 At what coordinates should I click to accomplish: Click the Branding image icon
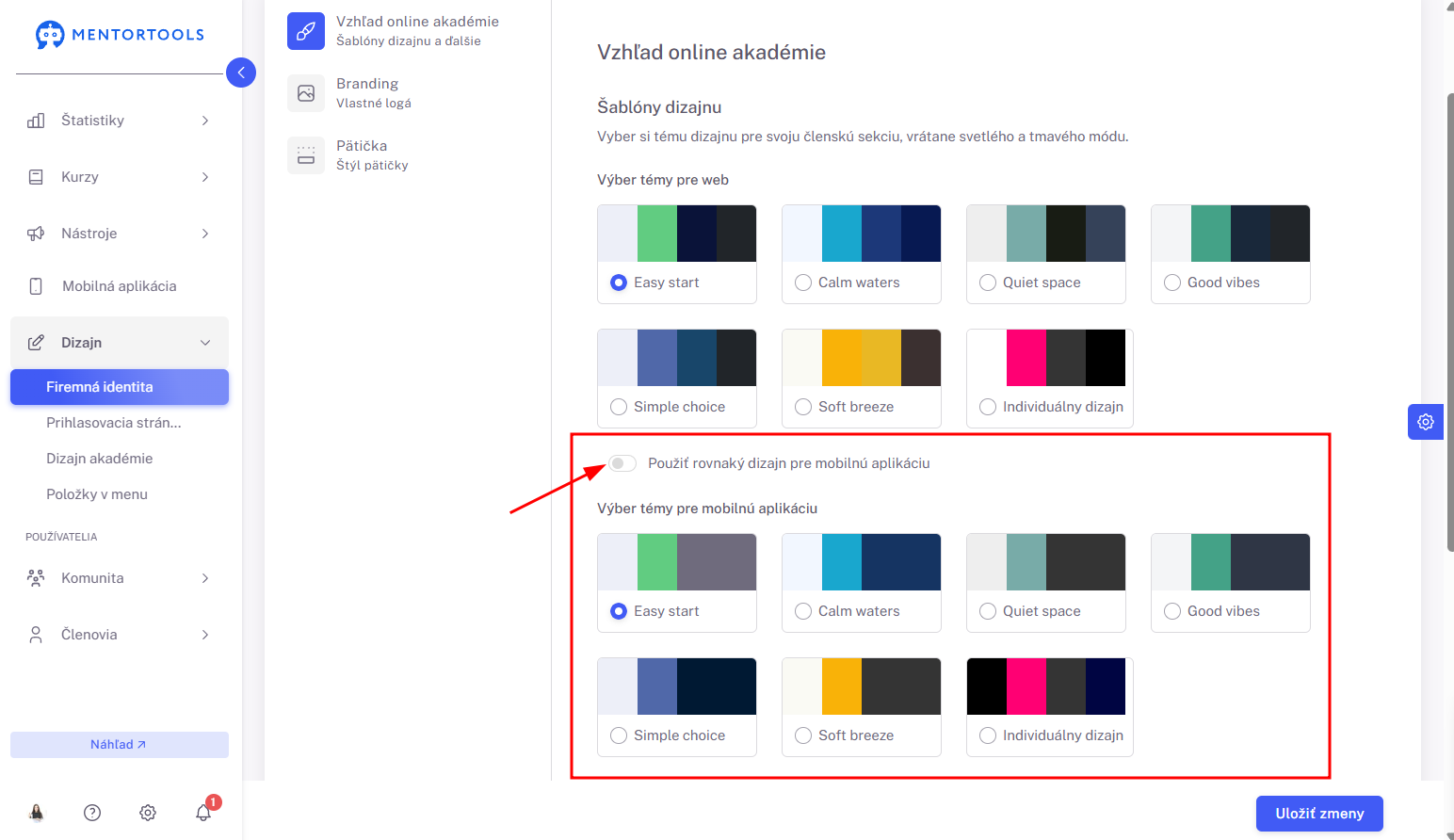pos(306,93)
